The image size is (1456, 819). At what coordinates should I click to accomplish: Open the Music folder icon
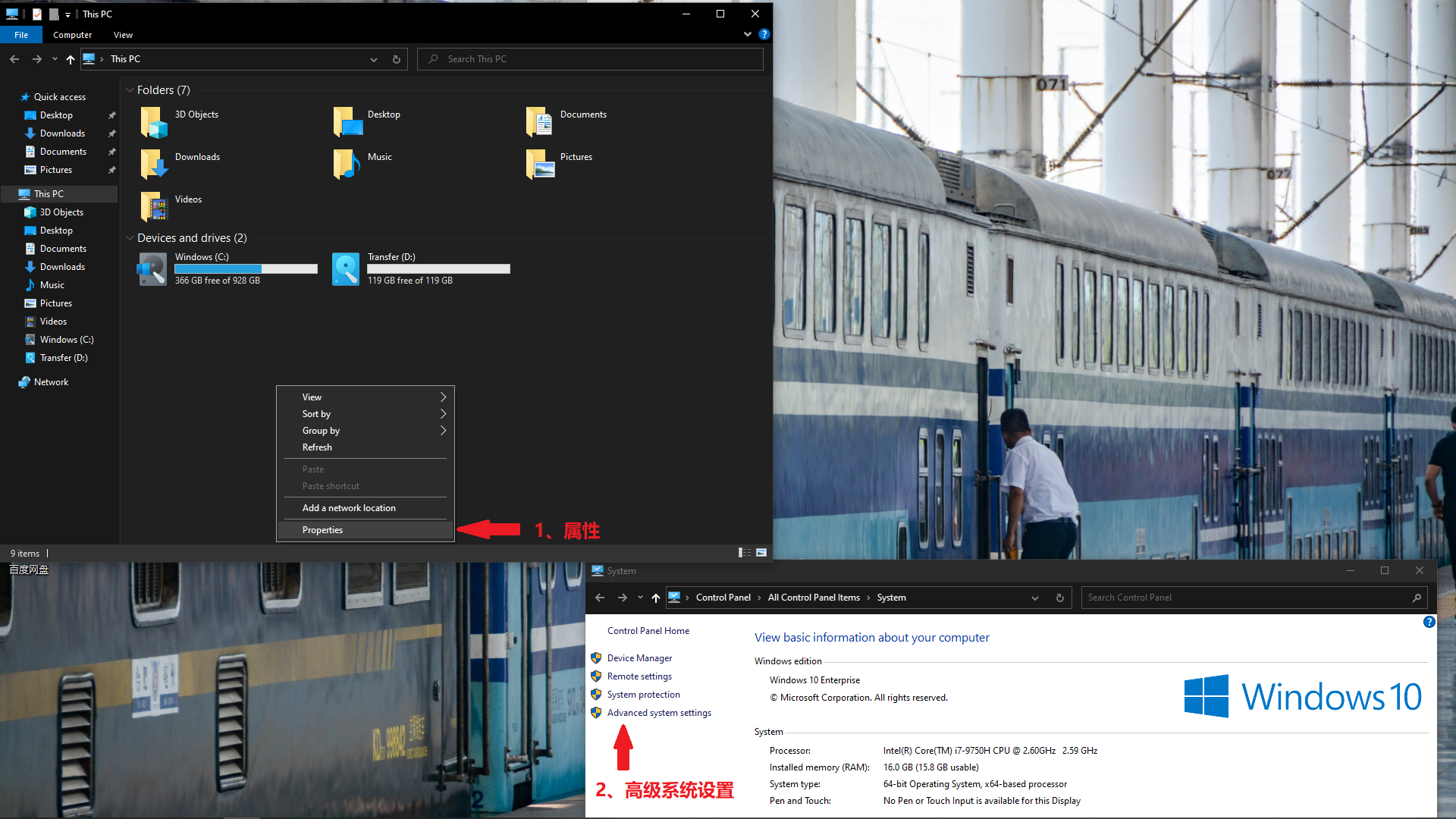tap(346, 163)
